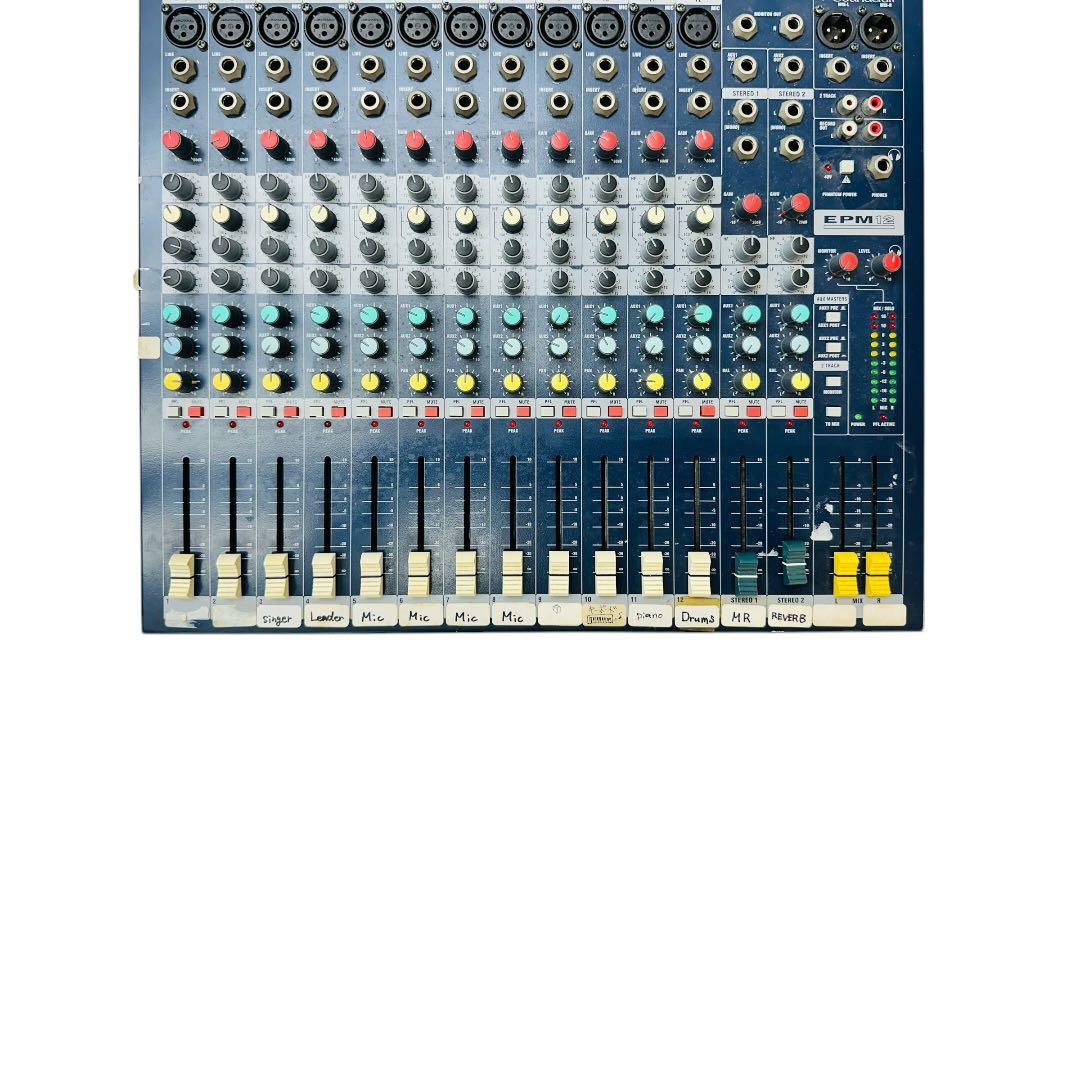Adjust the headphone level knob beside Monitor

tap(889, 262)
